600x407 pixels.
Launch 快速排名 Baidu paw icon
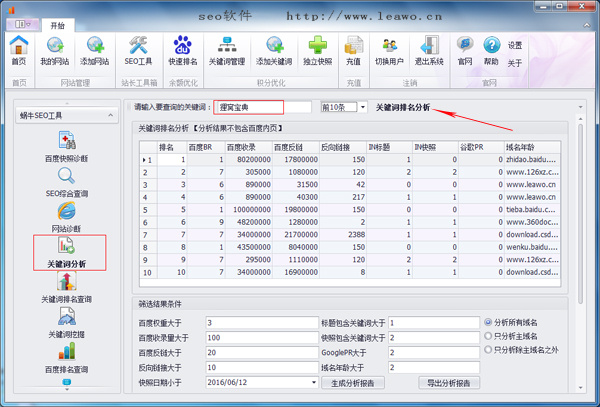click(x=183, y=50)
